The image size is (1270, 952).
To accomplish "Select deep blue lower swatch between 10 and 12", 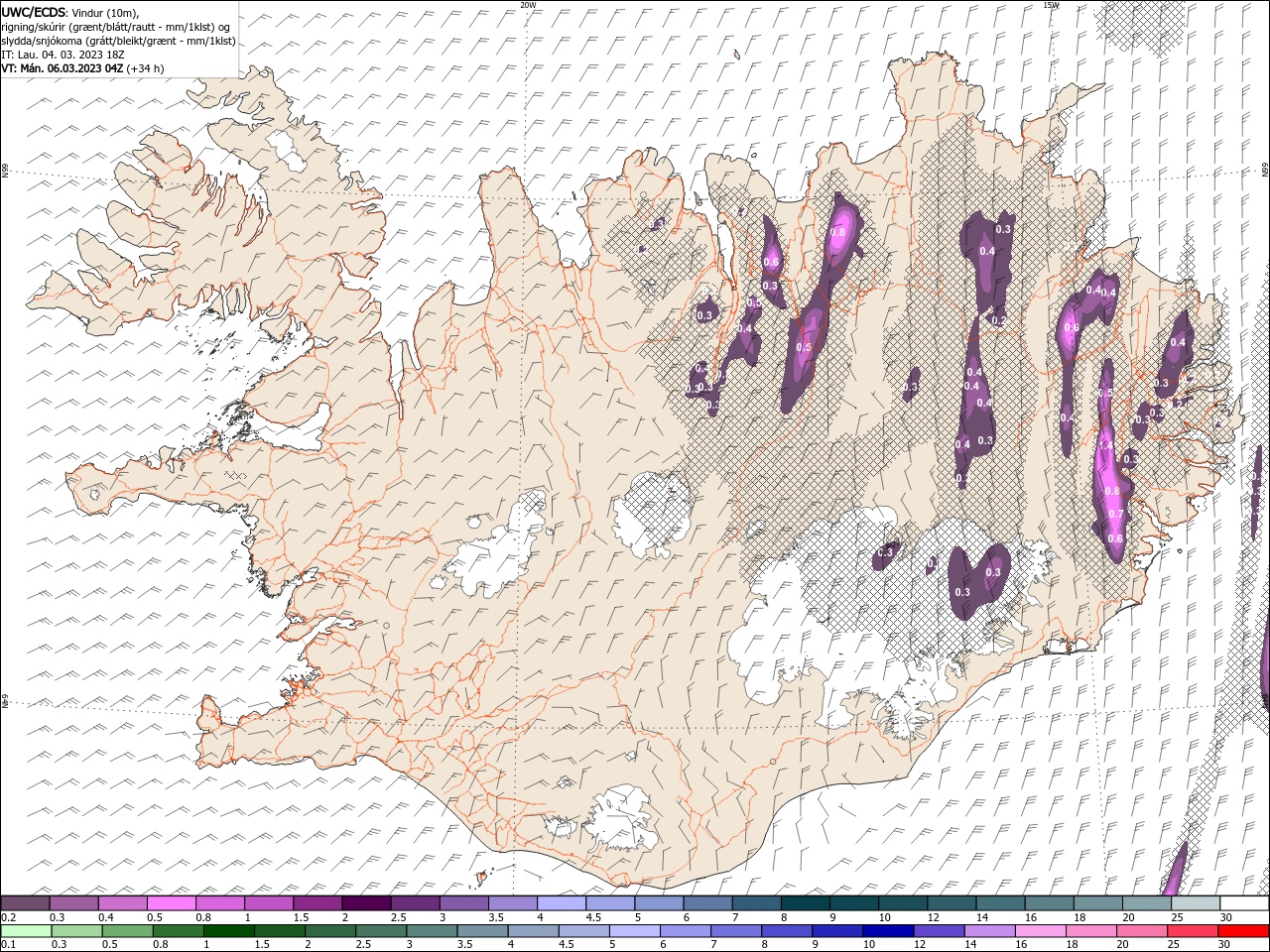I will [x=888, y=931].
